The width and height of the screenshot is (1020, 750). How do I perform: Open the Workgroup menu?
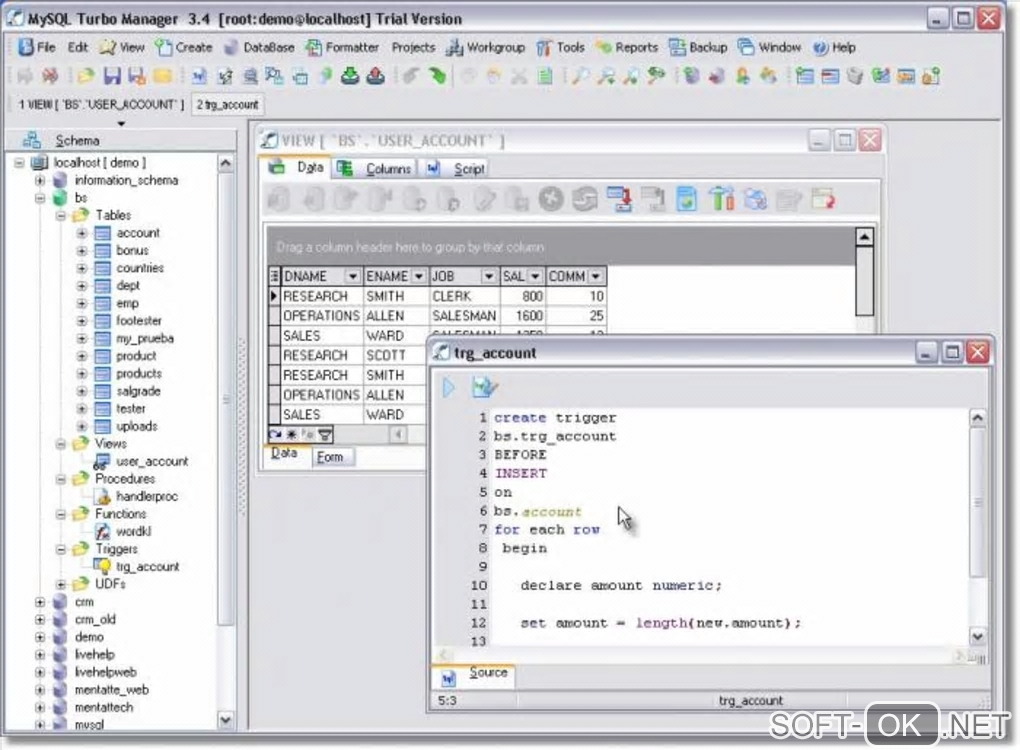click(x=486, y=47)
